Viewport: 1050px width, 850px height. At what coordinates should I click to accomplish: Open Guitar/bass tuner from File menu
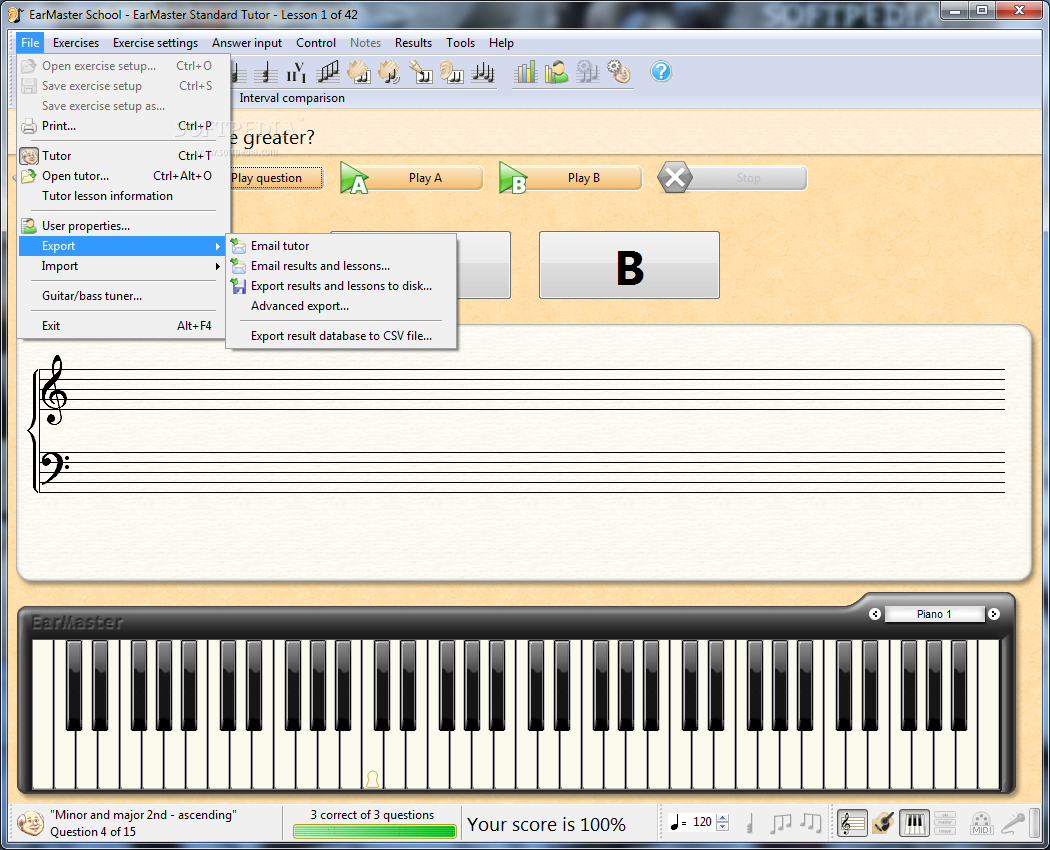pyautogui.click(x=121, y=296)
